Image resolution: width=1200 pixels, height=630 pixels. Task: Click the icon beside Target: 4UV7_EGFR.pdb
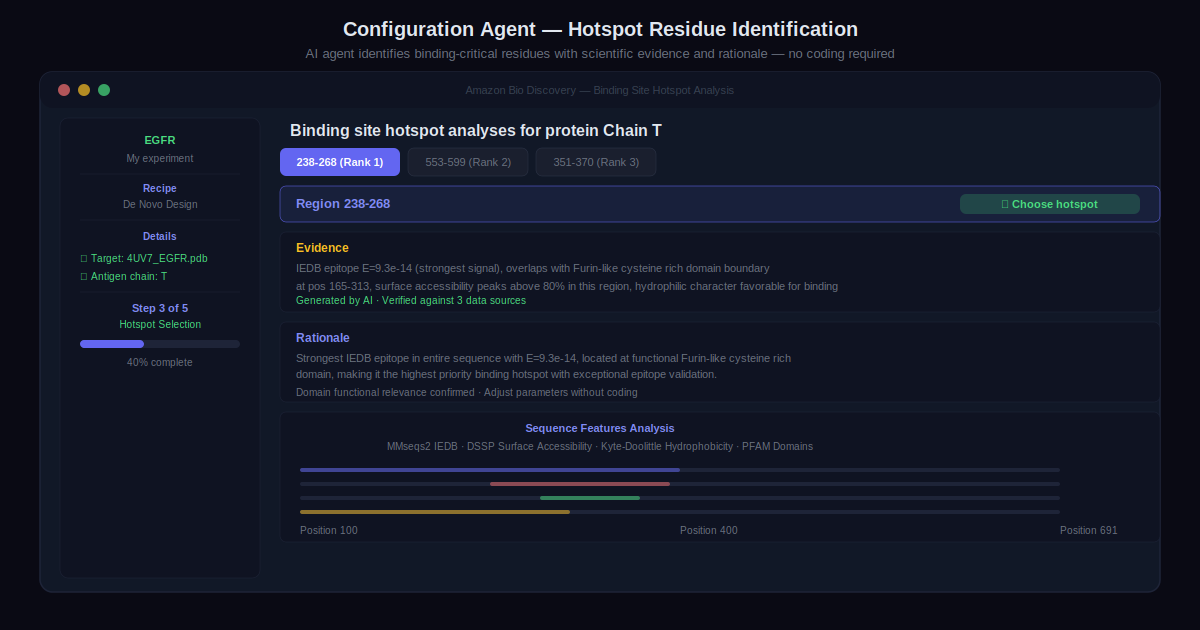click(x=84, y=259)
